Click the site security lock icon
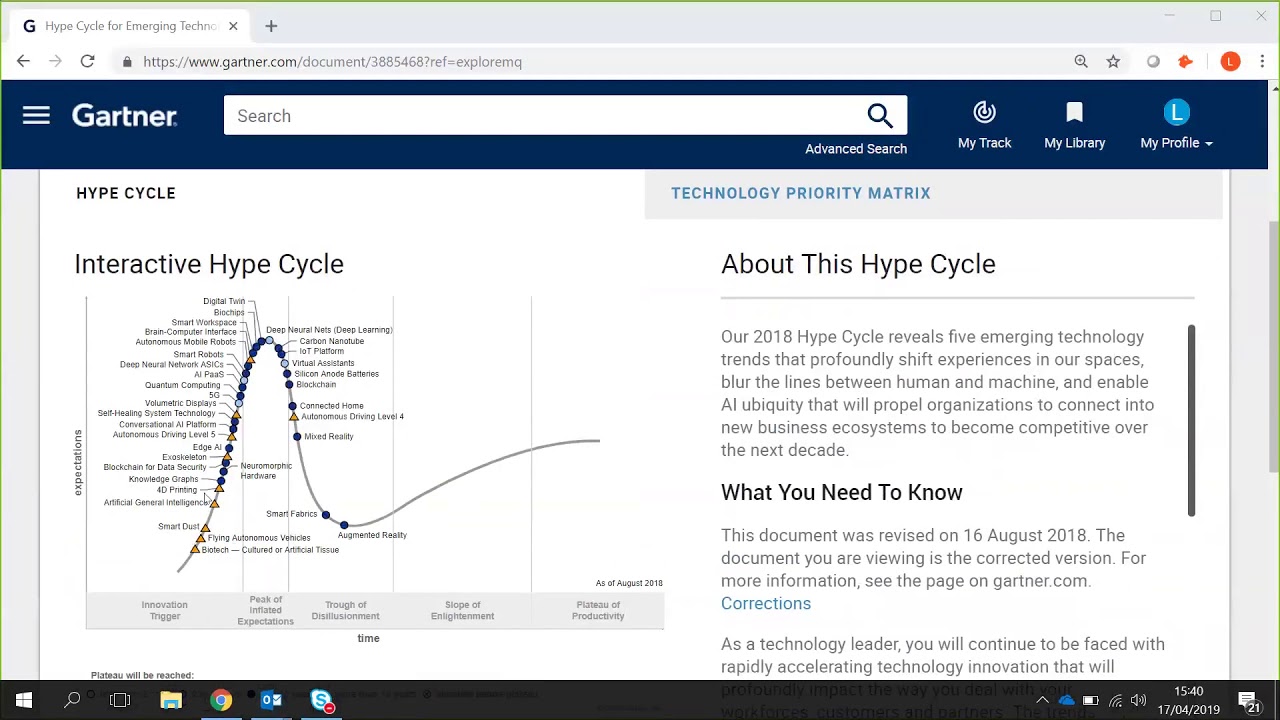Viewport: 1280px width, 720px height. pyautogui.click(x=127, y=62)
